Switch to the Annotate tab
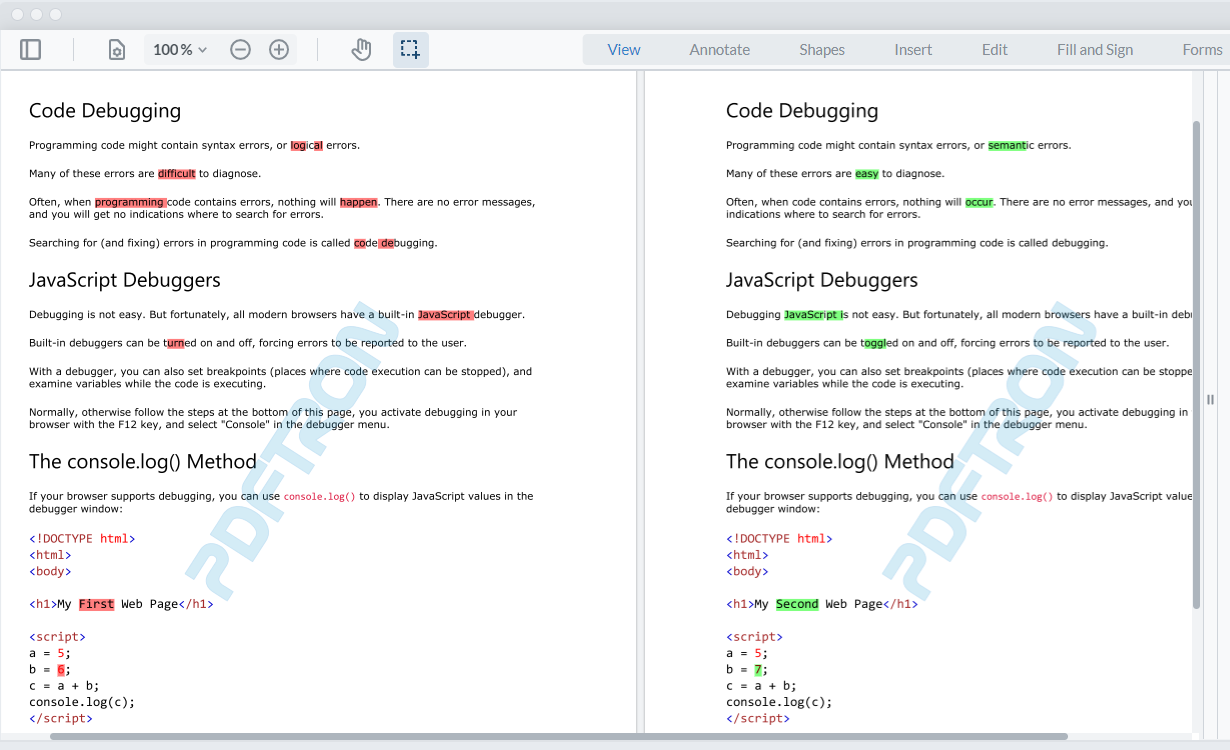This screenshot has width=1230, height=750. [x=719, y=48]
